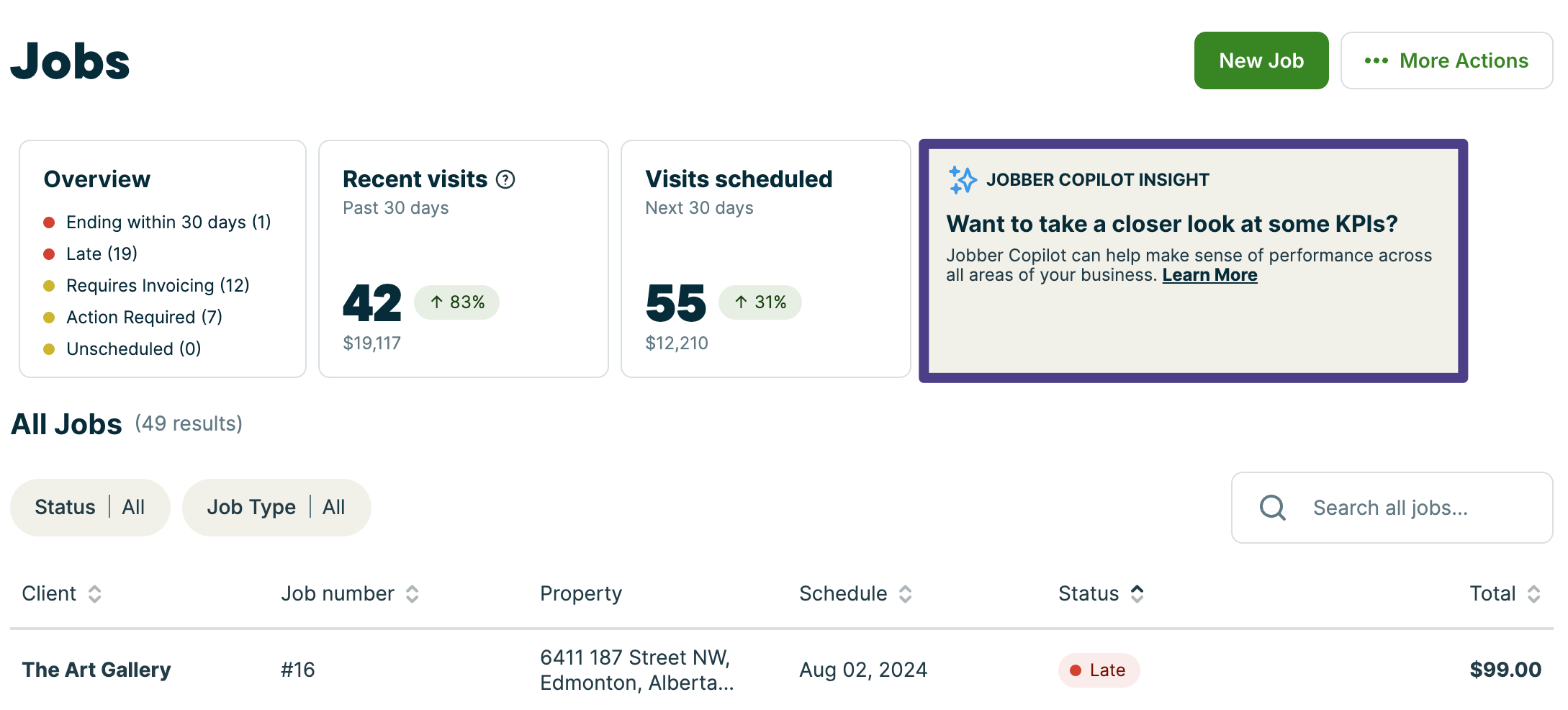This screenshot has width=1568, height=710.
Task: Click the red Late status dot in the table
Action: (x=1076, y=670)
